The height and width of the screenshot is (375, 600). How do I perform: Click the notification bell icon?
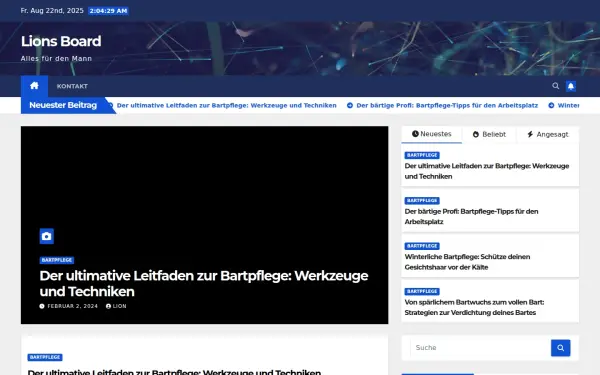(x=571, y=86)
